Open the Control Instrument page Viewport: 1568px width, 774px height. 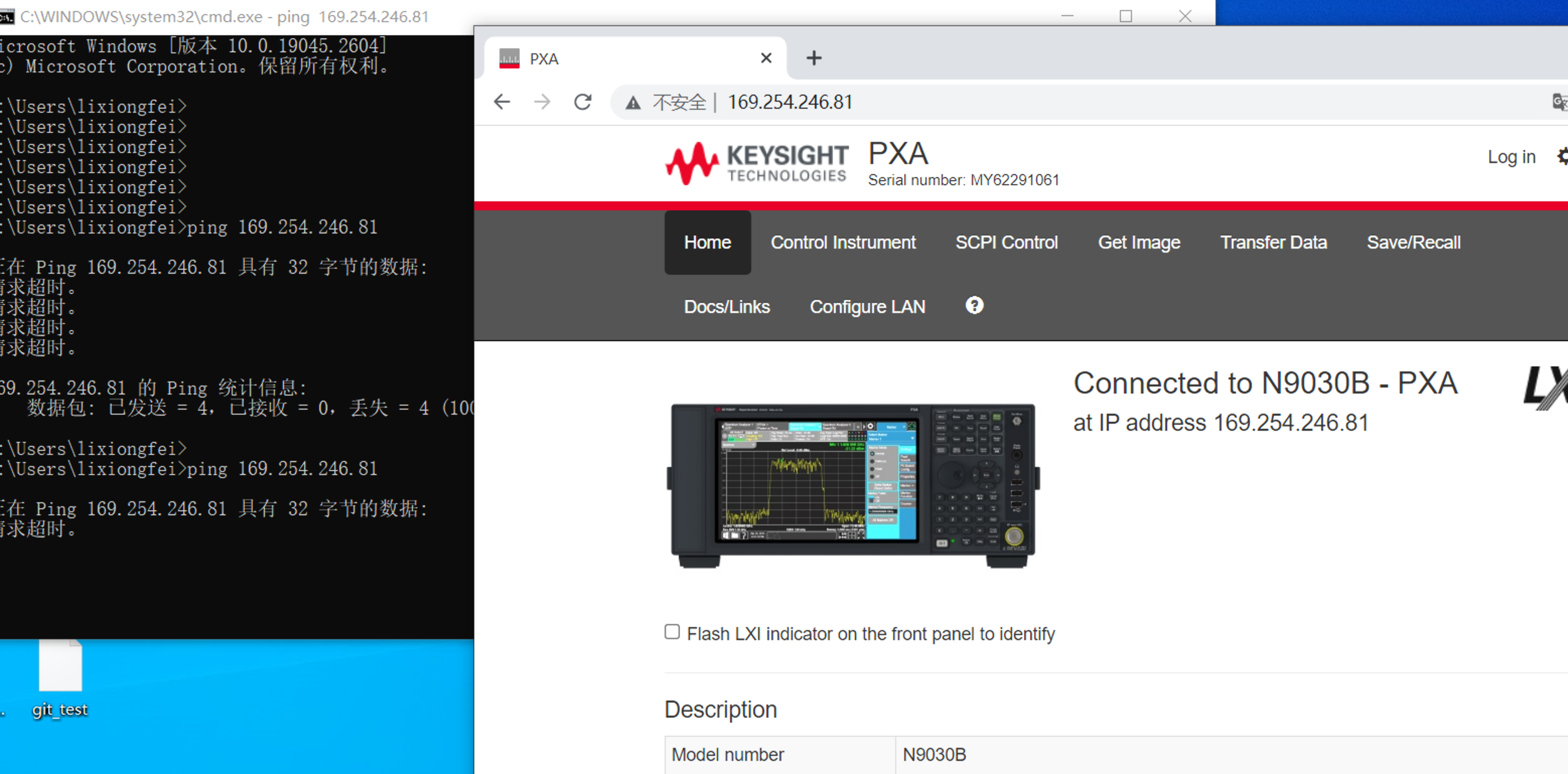click(x=843, y=242)
